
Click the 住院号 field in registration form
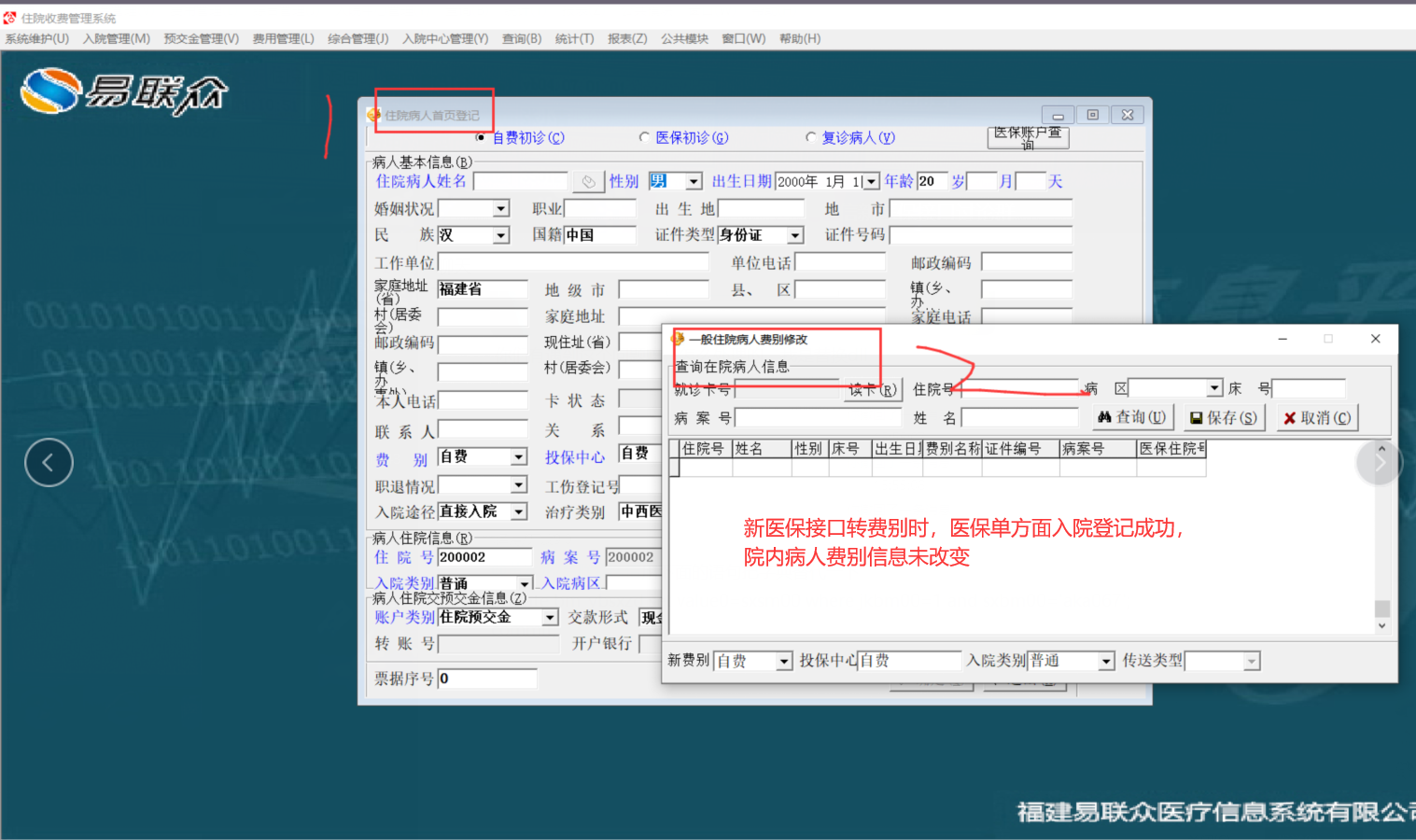484,557
